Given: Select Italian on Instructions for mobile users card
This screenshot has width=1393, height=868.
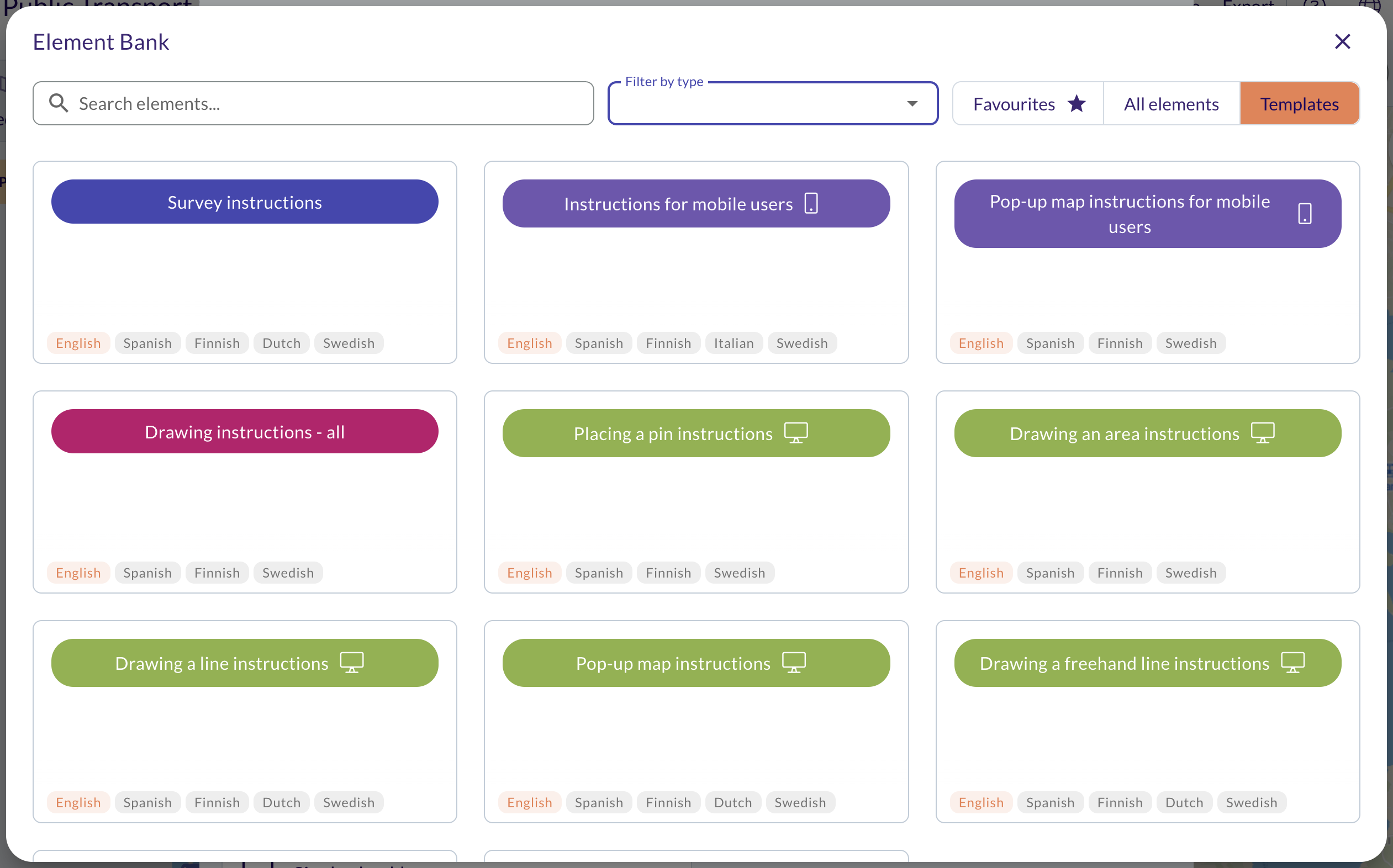Looking at the screenshot, I should coord(734,343).
